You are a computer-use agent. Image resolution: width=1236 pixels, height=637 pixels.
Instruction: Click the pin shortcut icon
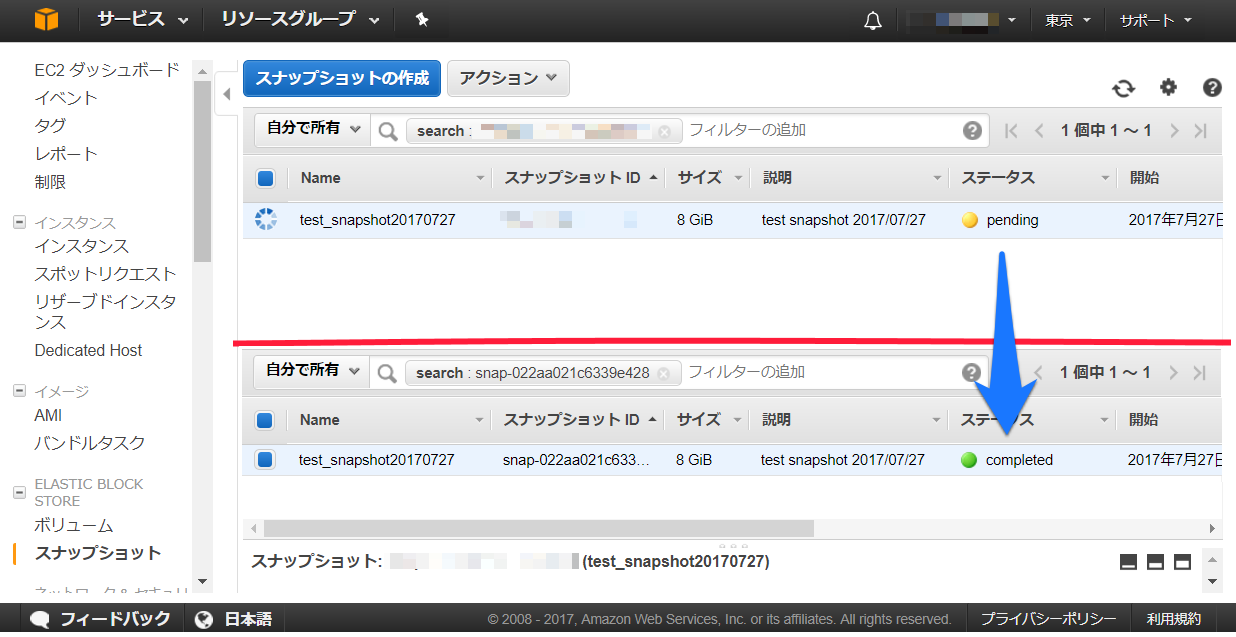tap(422, 19)
